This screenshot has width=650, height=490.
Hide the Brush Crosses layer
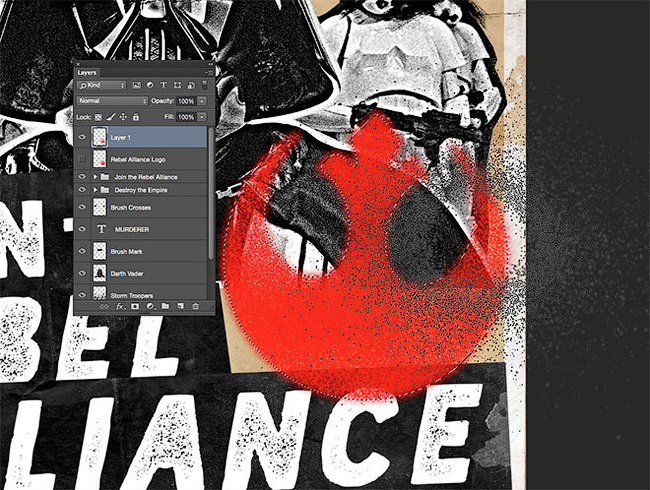(x=82, y=207)
